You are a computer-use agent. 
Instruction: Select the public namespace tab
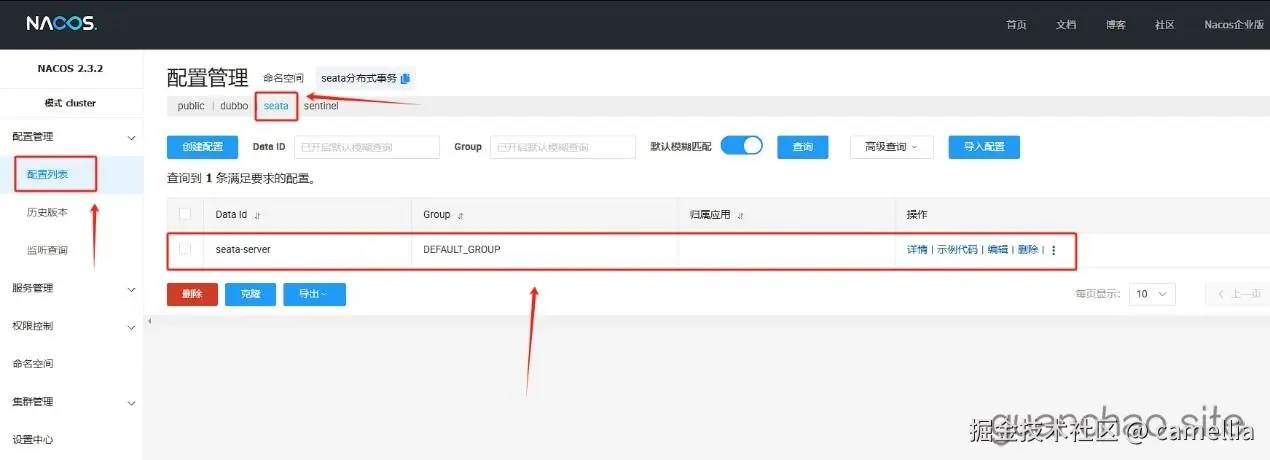(191, 106)
